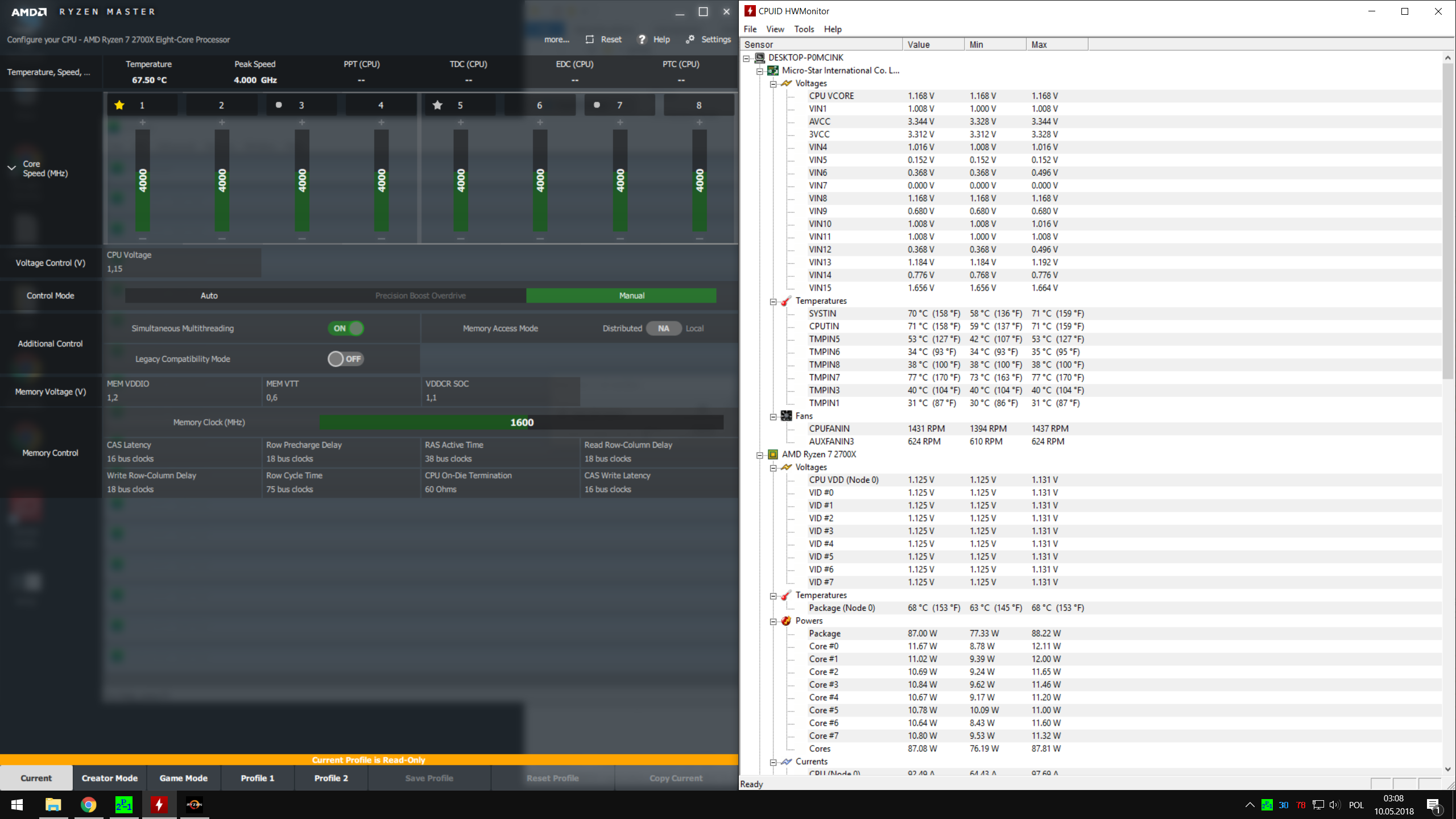Screen dimensions: 1456x819
Task: Click the Ryzen Master taskbar icon
Action: point(195,805)
